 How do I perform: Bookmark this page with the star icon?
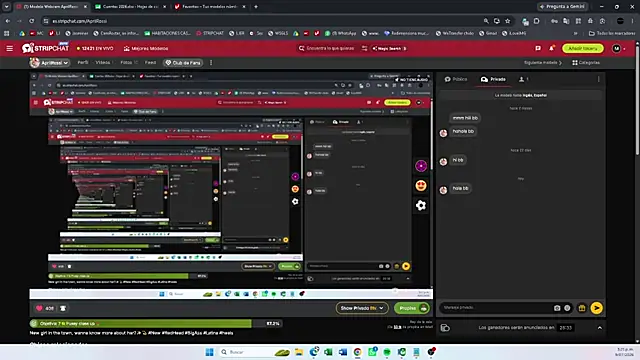coord(508,21)
